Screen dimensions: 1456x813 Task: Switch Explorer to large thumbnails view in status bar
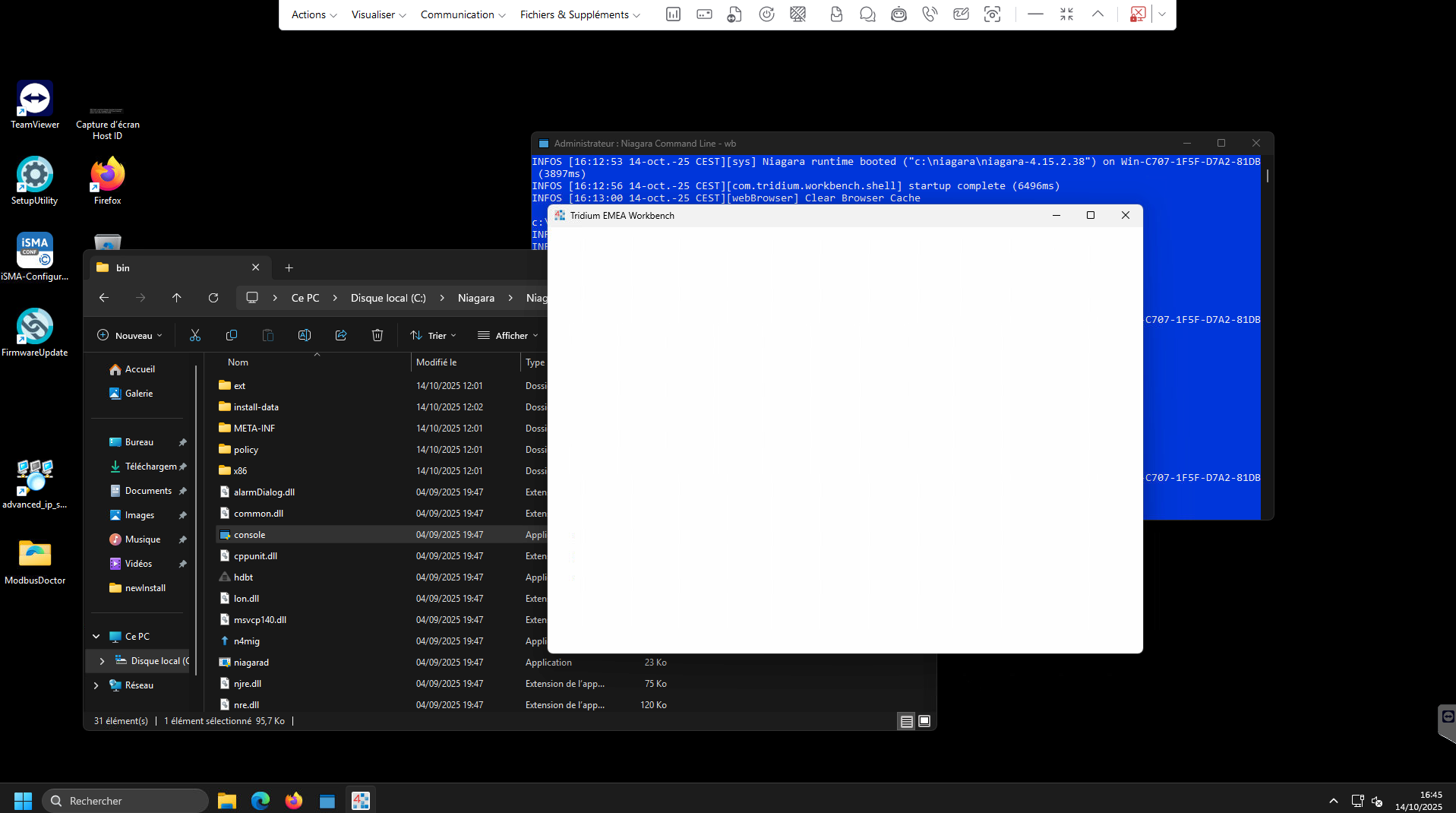(924, 721)
